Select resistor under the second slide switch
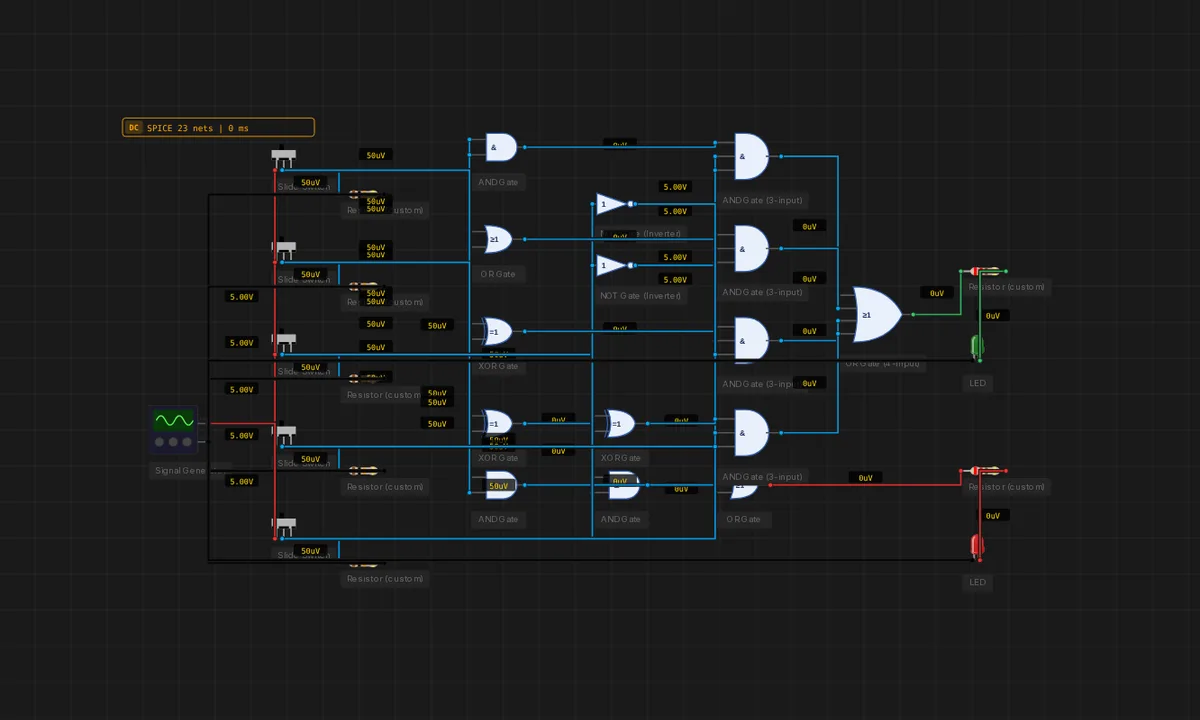The height and width of the screenshot is (720, 1200). pos(363,287)
